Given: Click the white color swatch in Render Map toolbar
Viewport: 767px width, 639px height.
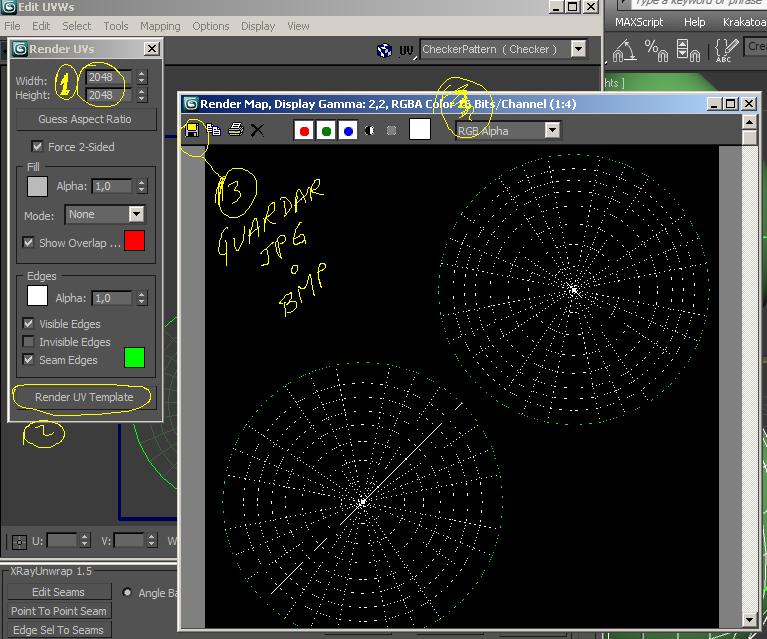Looking at the screenshot, I should point(420,130).
